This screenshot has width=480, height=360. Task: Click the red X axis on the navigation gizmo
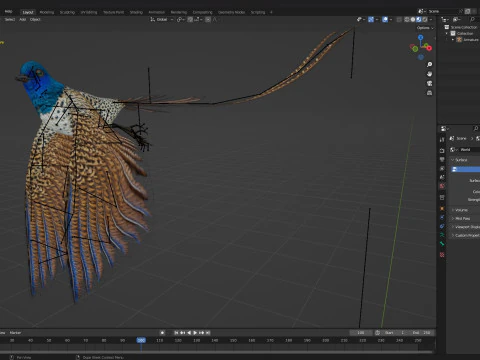coord(429,48)
